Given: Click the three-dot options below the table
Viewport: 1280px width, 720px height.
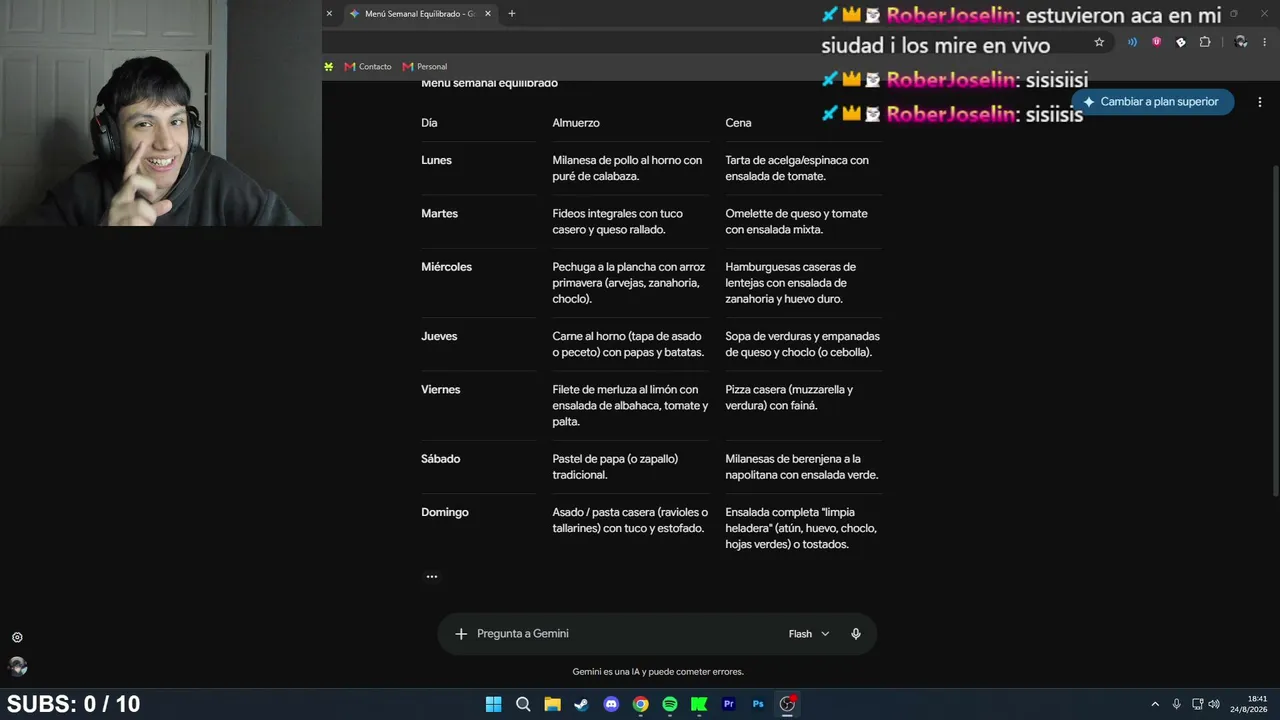Looking at the screenshot, I should tap(432, 576).
